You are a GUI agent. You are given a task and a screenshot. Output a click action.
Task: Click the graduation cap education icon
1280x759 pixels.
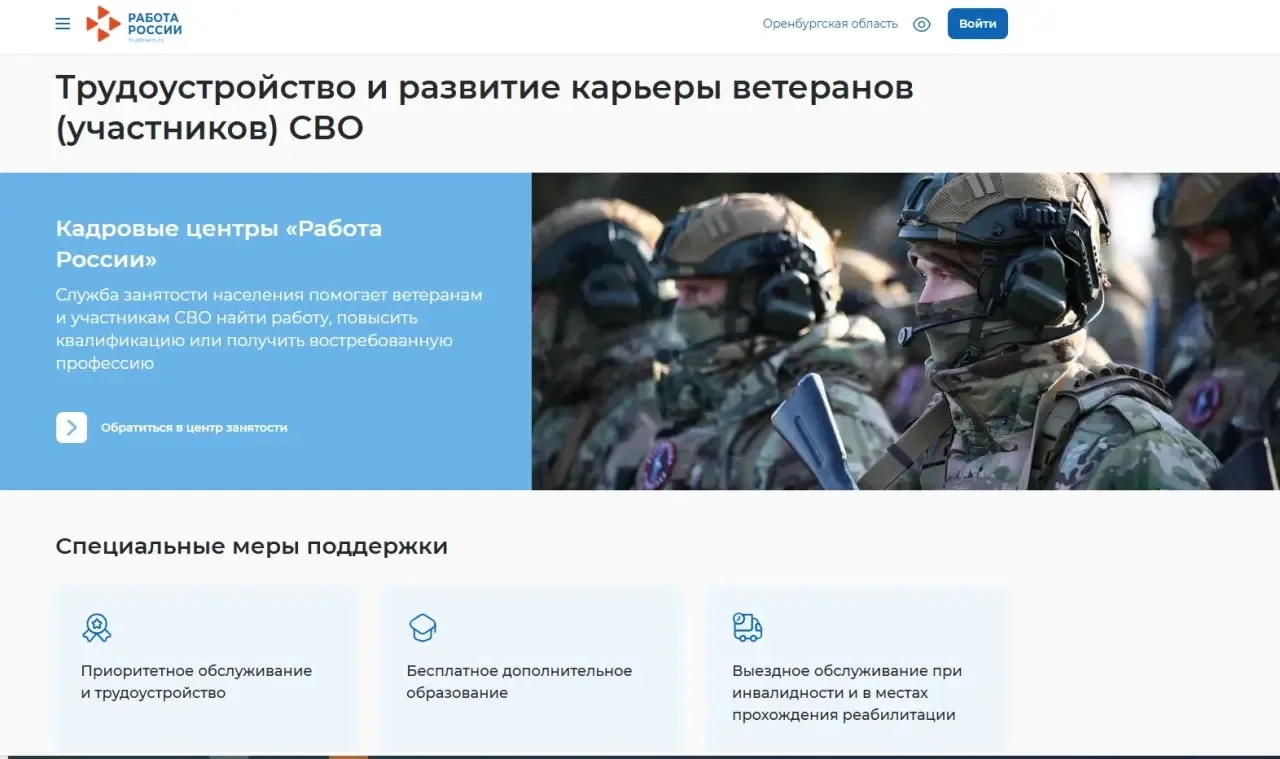(423, 627)
